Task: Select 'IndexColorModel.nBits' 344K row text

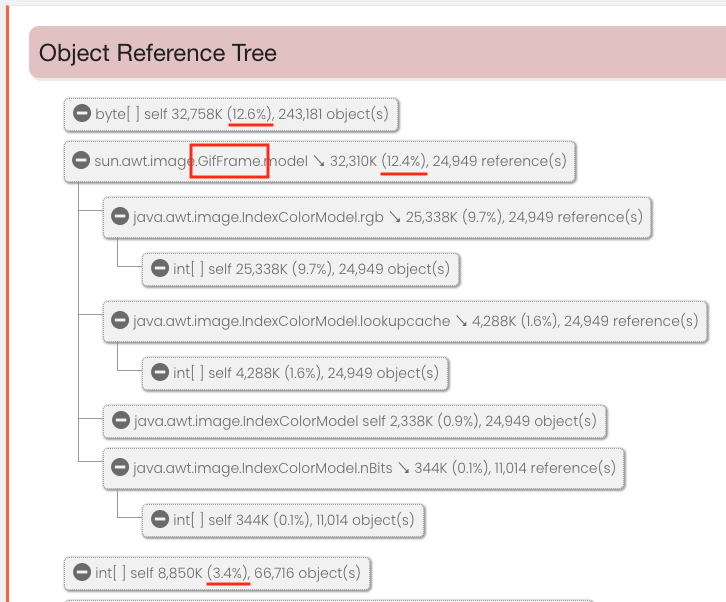Action: 374,468
